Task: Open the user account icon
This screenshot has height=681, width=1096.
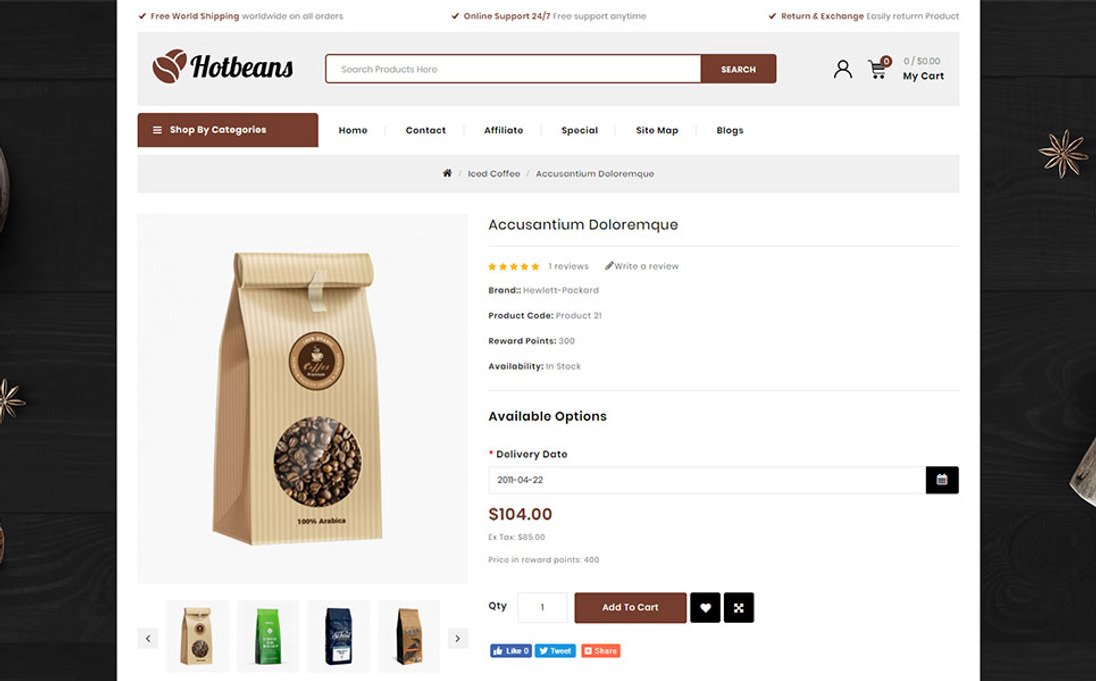Action: tap(842, 69)
